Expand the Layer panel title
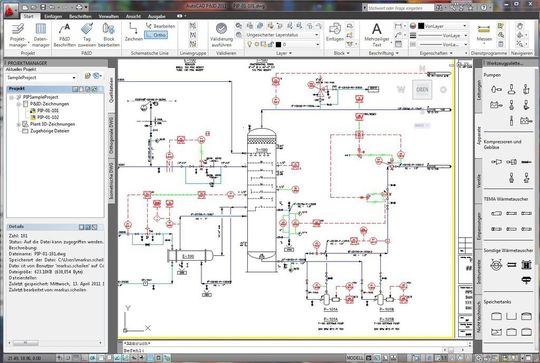The width and height of the screenshot is (540, 363). 283,53
